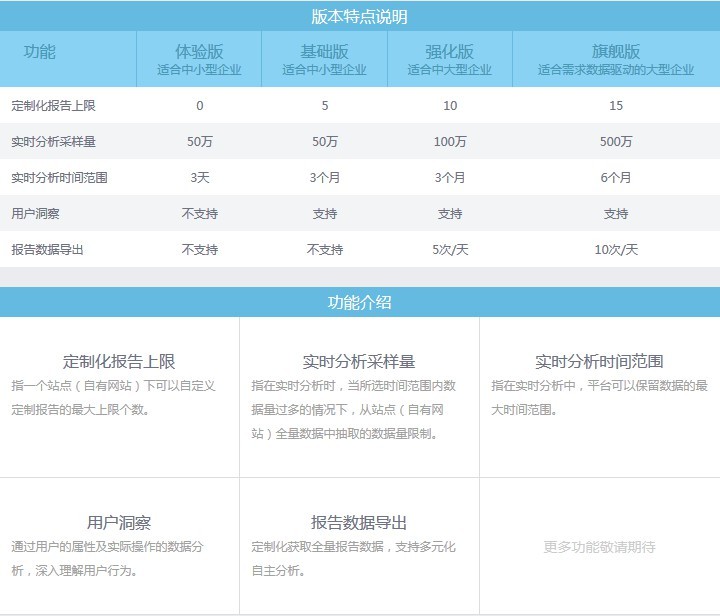This screenshot has height=616, width=720.
Task: Click the 实时分析时间范围 row label in the table
Action: click(59, 178)
